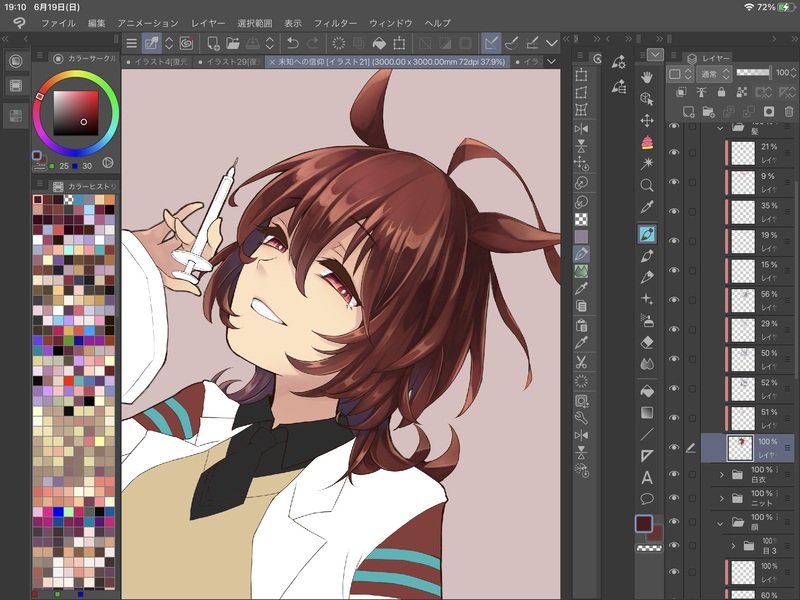Select the main drawing color swatch
The width and height of the screenshot is (800, 600).
pos(643,523)
